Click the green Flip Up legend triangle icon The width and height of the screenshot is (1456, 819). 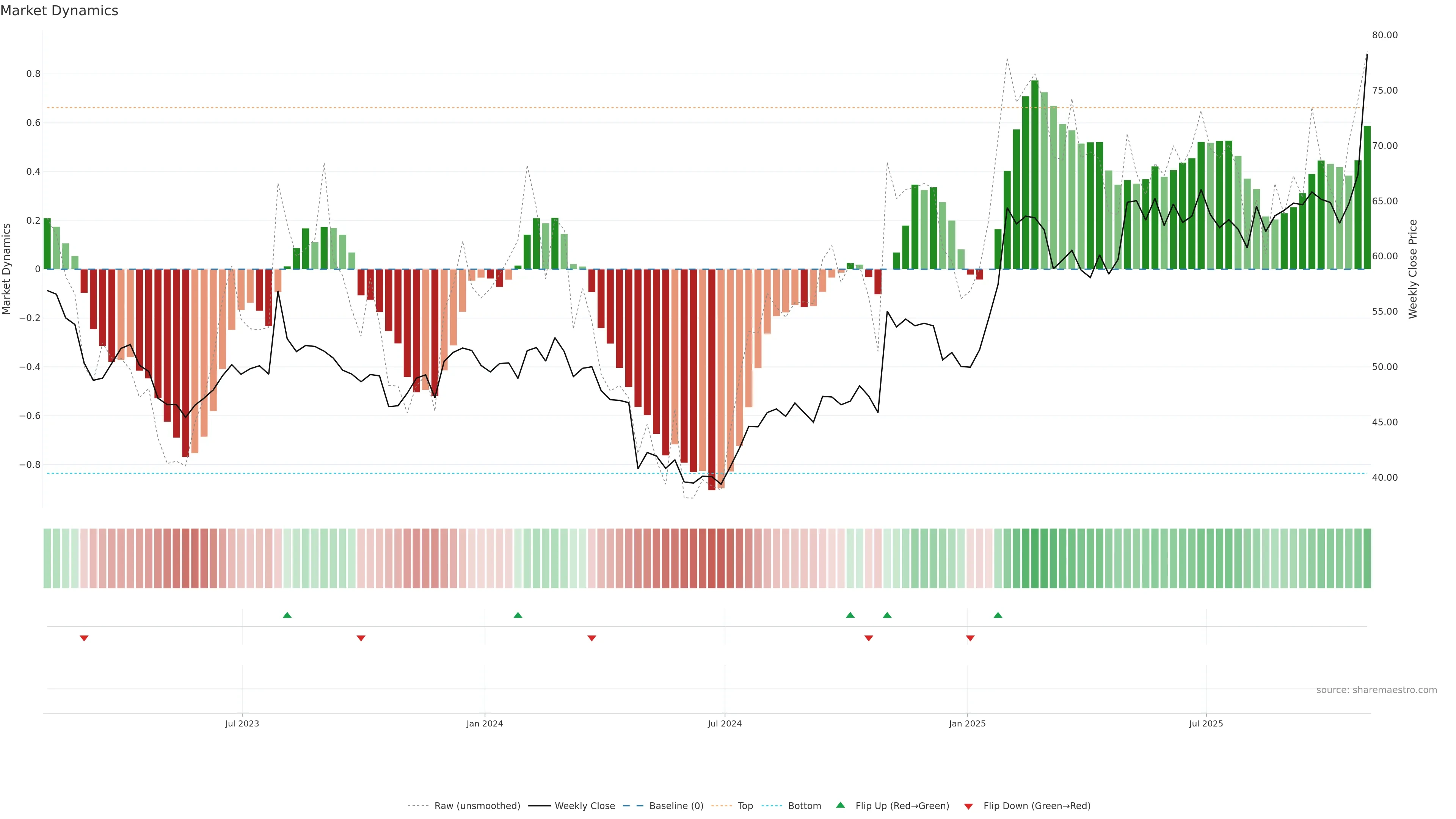point(841,805)
